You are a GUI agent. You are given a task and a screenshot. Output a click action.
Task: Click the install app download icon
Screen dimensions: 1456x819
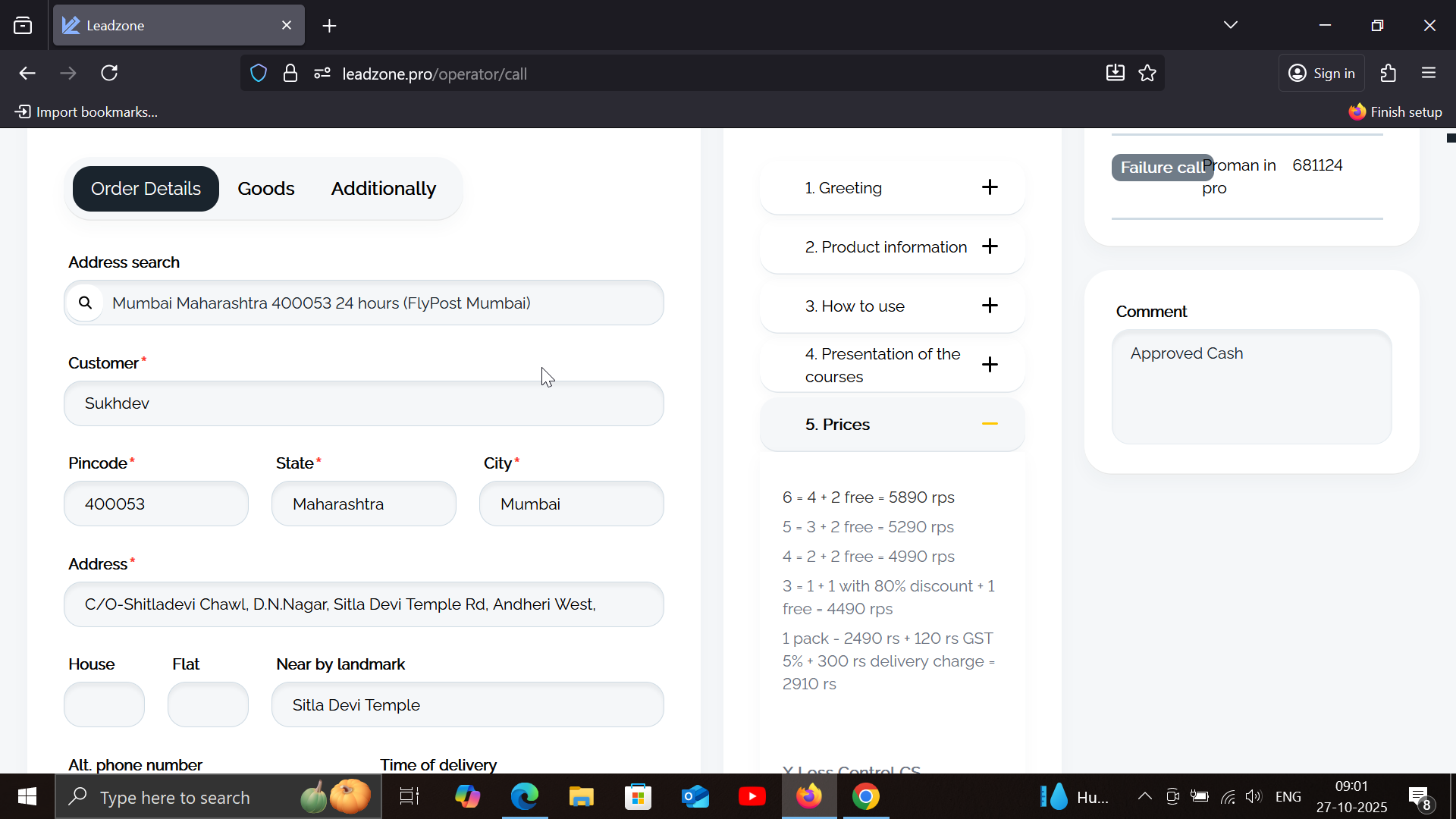click(1115, 74)
